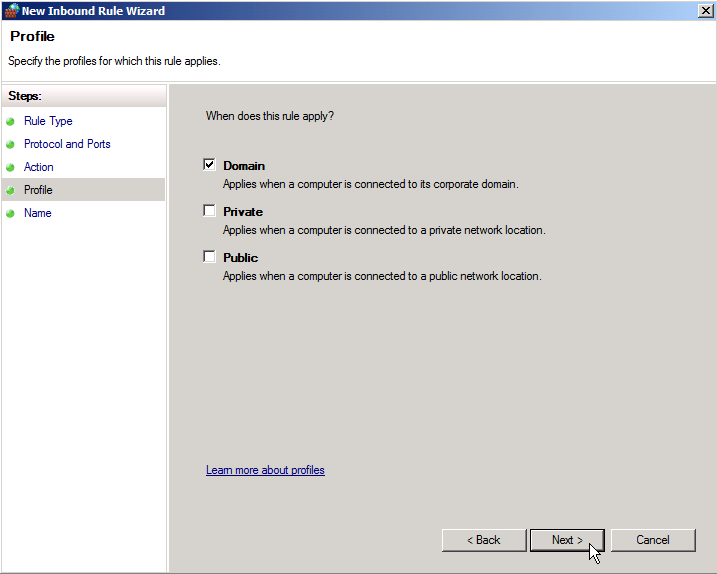The image size is (717, 574).
Task: Proceed with the Next button
Action: pyautogui.click(x=567, y=540)
